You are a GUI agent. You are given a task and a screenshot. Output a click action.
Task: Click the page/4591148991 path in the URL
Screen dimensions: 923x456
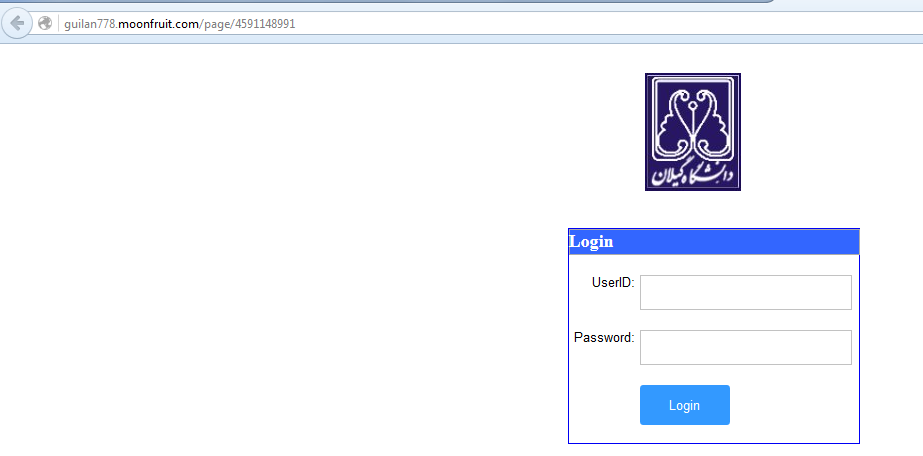pos(250,24)
